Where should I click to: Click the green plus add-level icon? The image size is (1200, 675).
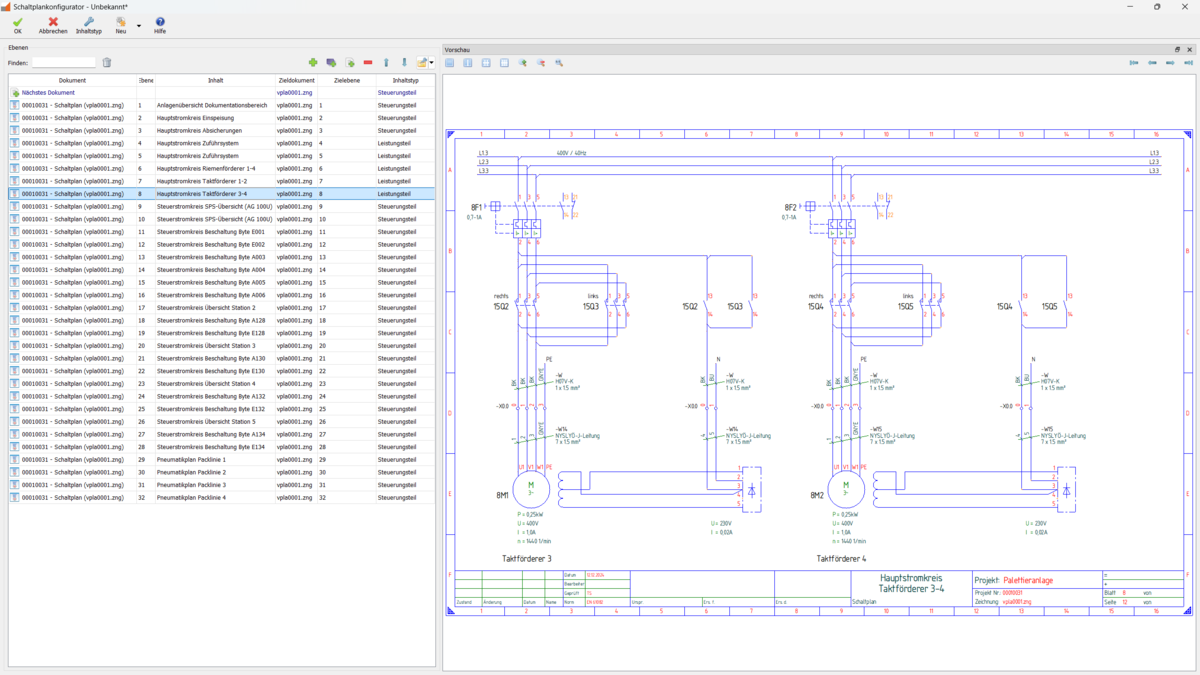tap(313, 63)
